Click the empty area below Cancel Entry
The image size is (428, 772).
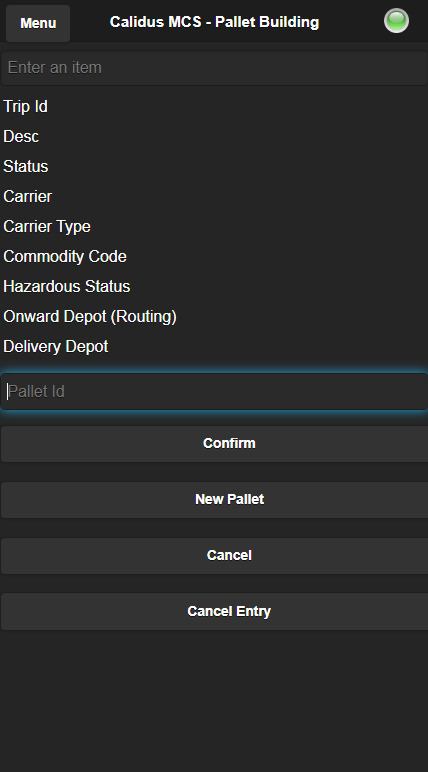tap(214, 699)
